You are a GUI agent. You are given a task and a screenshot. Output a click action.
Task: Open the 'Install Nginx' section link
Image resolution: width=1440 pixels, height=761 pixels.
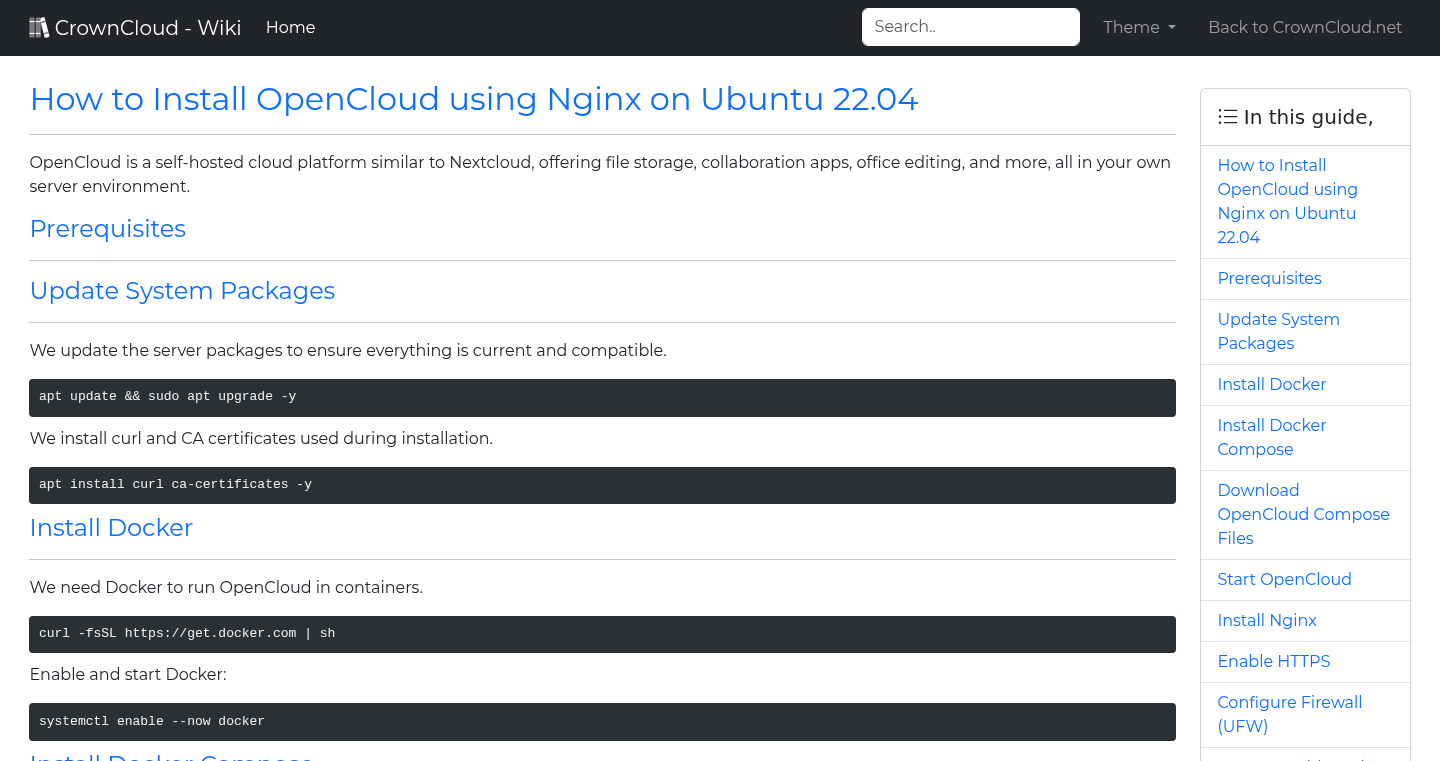coord(1267,620)
